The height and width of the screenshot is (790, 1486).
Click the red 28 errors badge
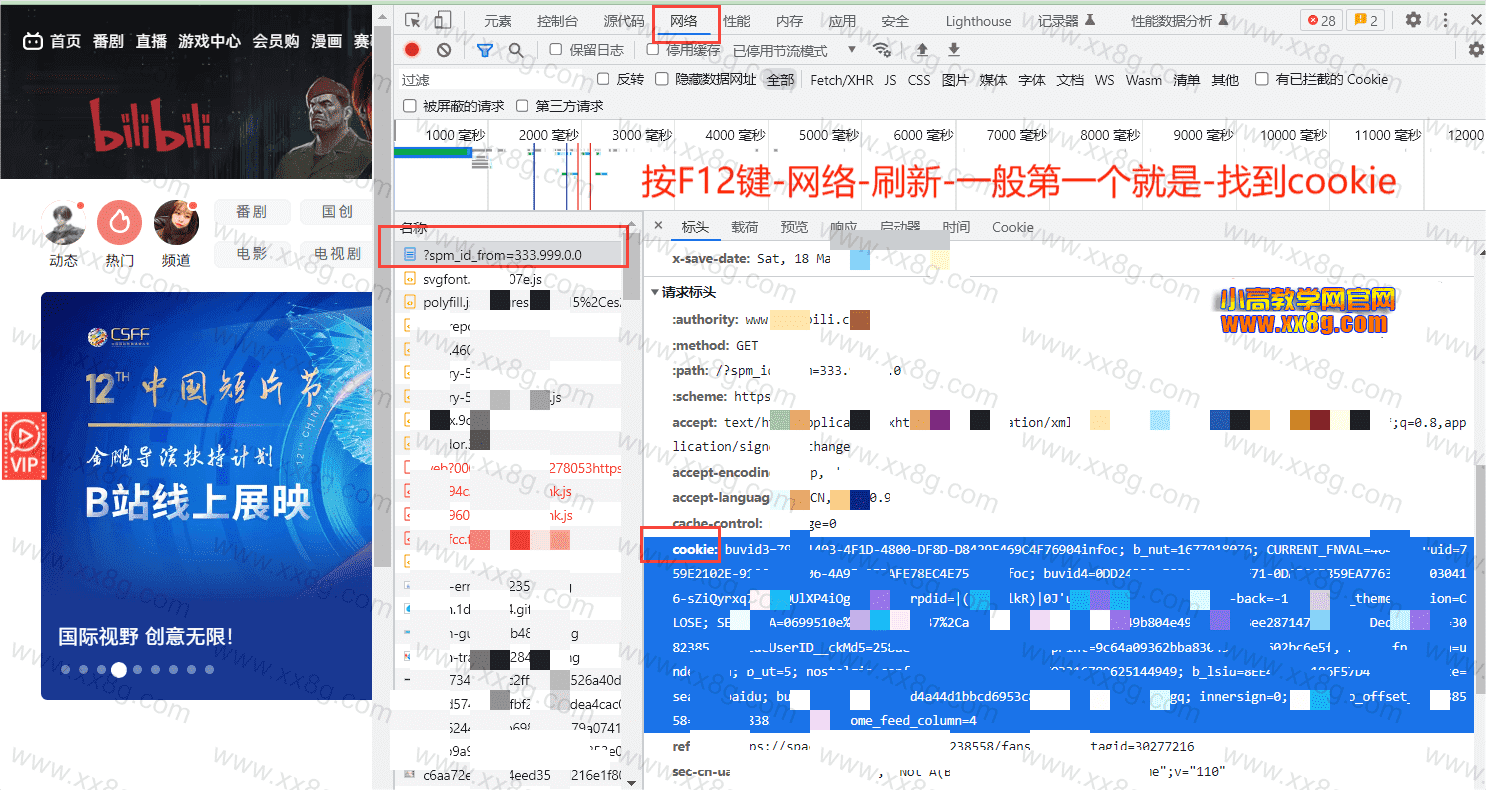pos(1320,20)
